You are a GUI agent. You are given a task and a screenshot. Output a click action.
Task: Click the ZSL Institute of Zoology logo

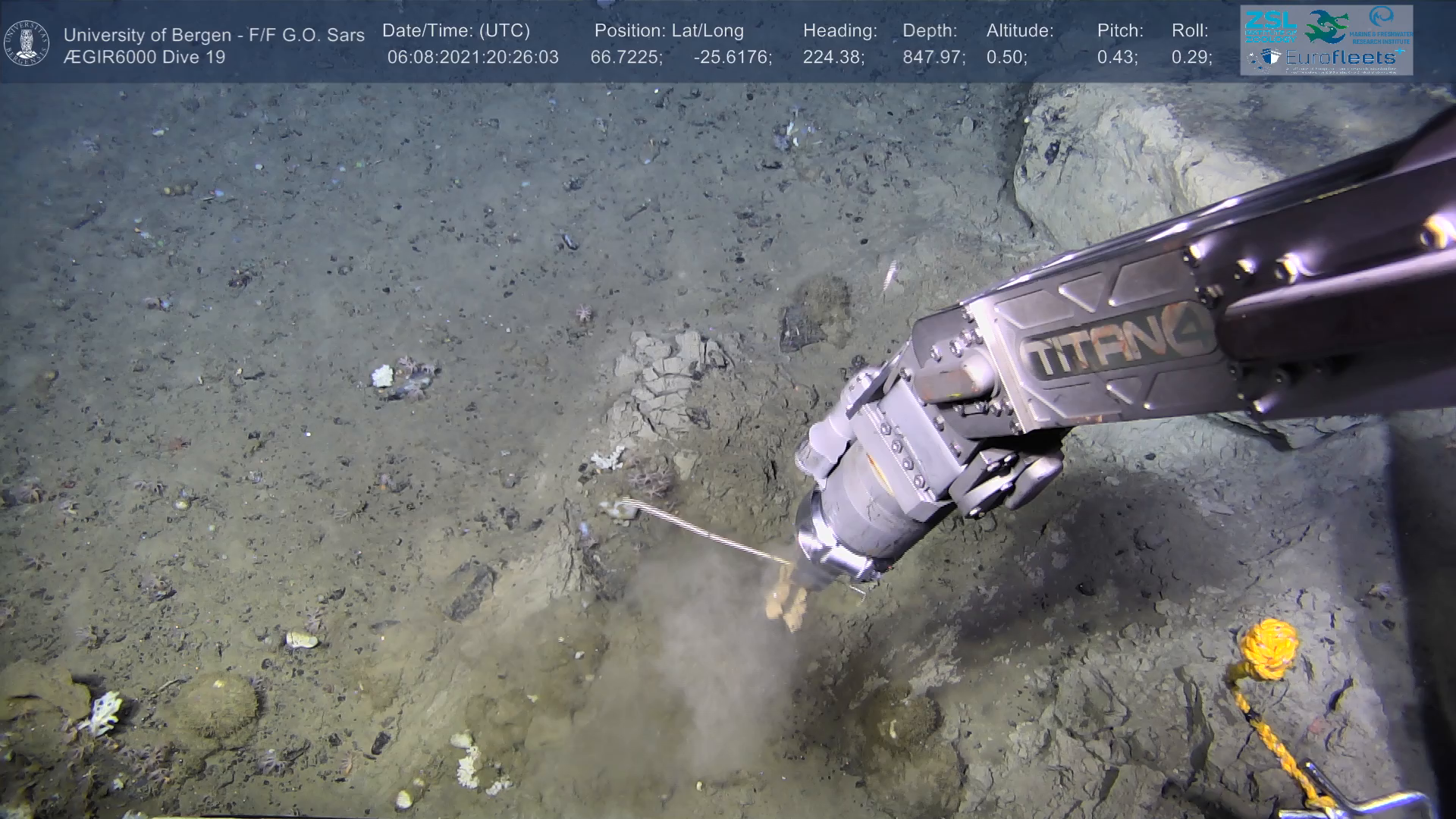[x=1270, y=27]
